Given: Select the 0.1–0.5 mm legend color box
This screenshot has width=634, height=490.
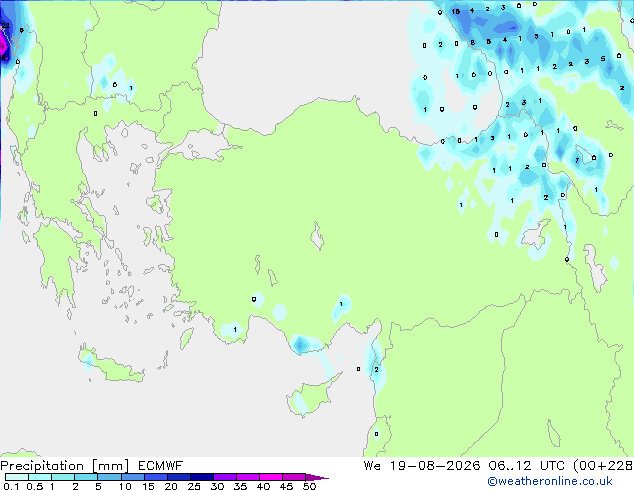Looking at the screenshot, I should 17,477.
